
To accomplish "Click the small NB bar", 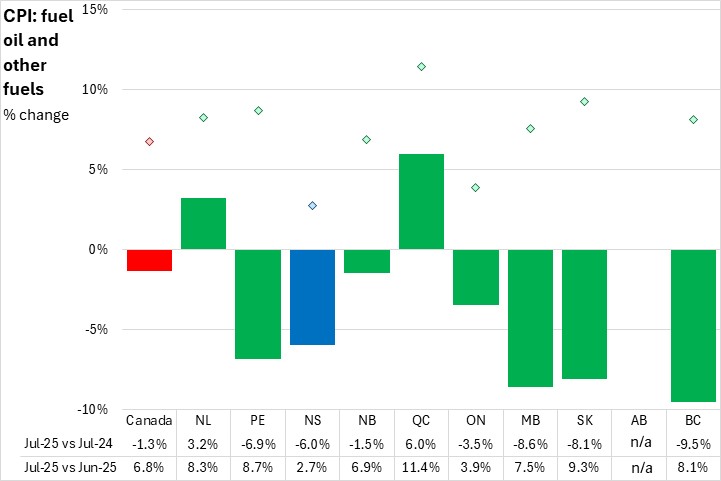I will [x=367, y=261].
